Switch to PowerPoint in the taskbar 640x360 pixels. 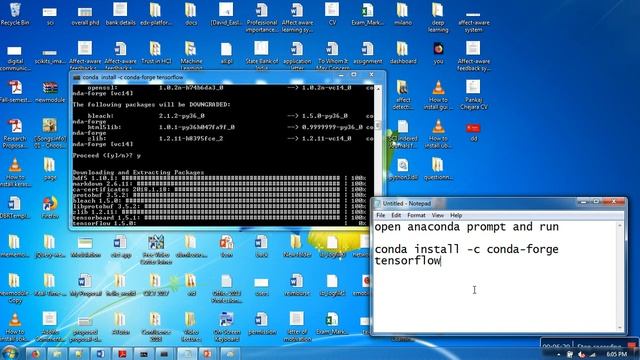tap(207, 353)
